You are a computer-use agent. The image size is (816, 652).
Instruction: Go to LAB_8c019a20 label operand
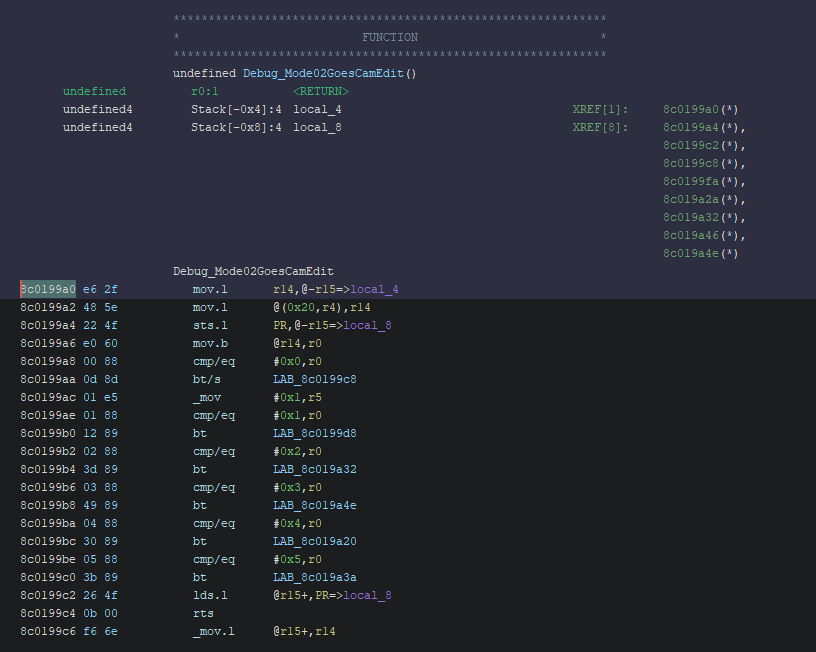pyautogui.click(x=314, y=541)
